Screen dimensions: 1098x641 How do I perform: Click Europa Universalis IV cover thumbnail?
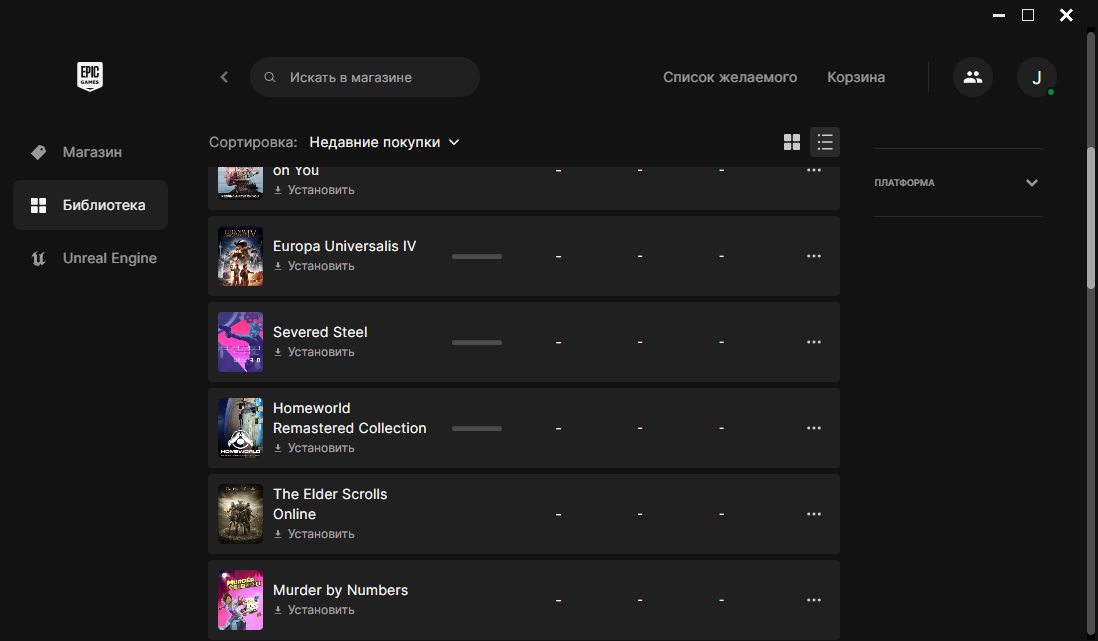tap(240, 256)
